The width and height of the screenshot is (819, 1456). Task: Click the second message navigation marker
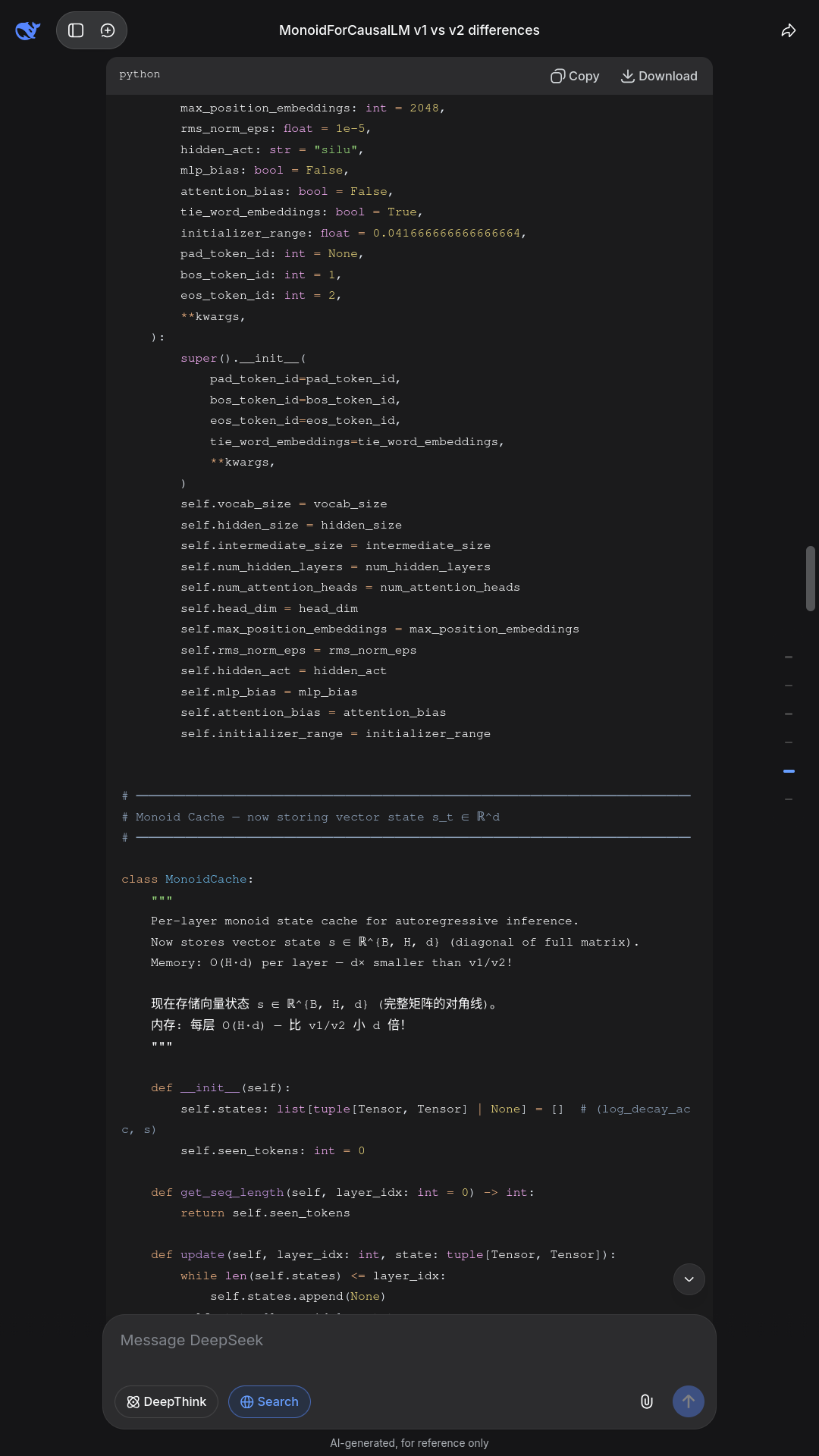point(789,686)
